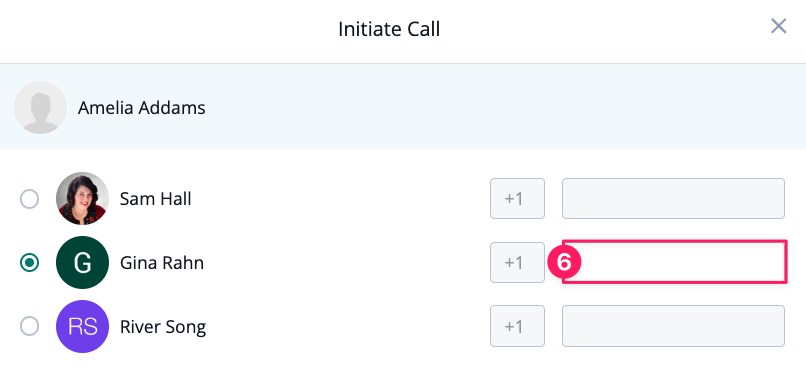
Task: Open the +1 country code for Gina Rahn
Action: (517, 263)
